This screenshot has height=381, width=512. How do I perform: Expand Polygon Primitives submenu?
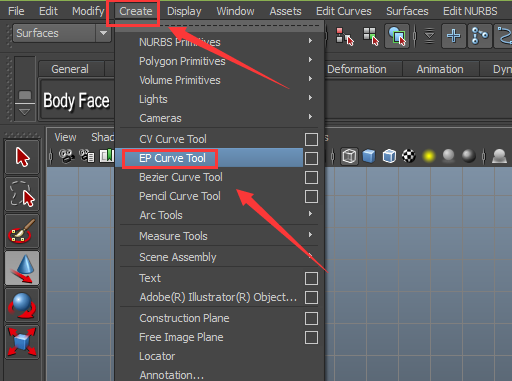click(x=219, y=61)
